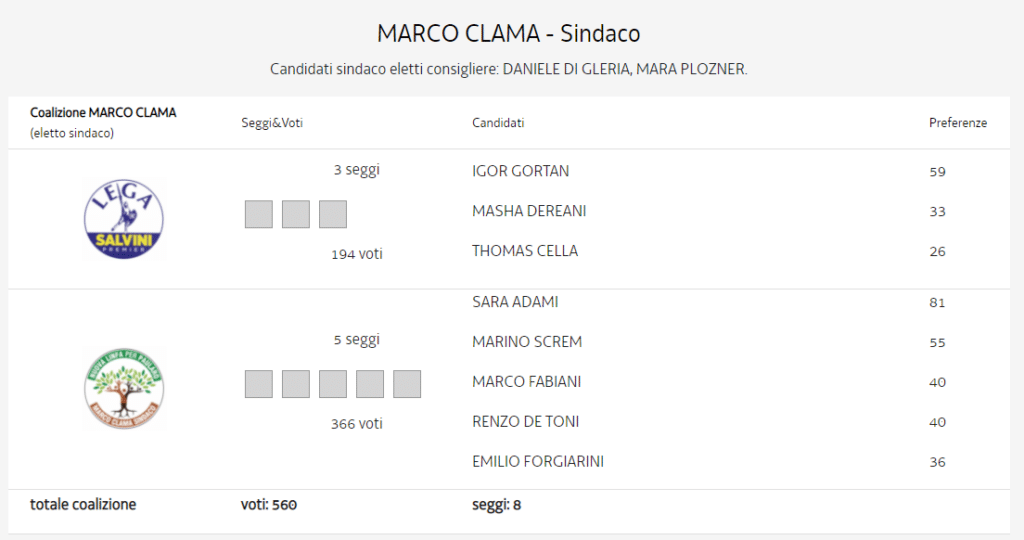Click candidate Thomas Cella

525,251
